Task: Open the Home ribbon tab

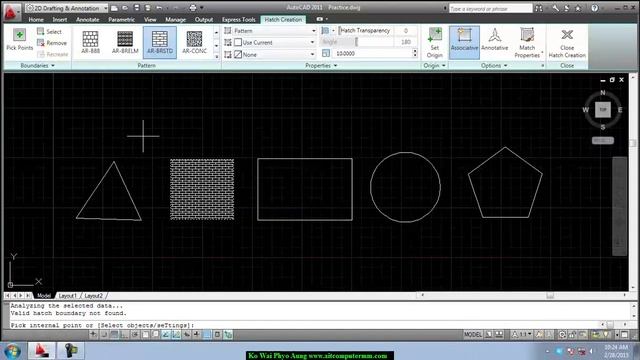Action: click(x=36, y=20)
